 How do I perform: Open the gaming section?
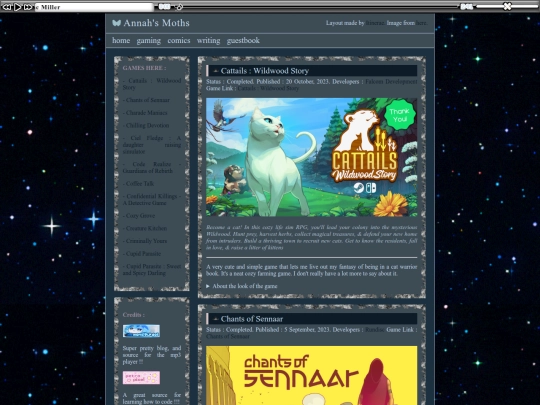(148, 41)
